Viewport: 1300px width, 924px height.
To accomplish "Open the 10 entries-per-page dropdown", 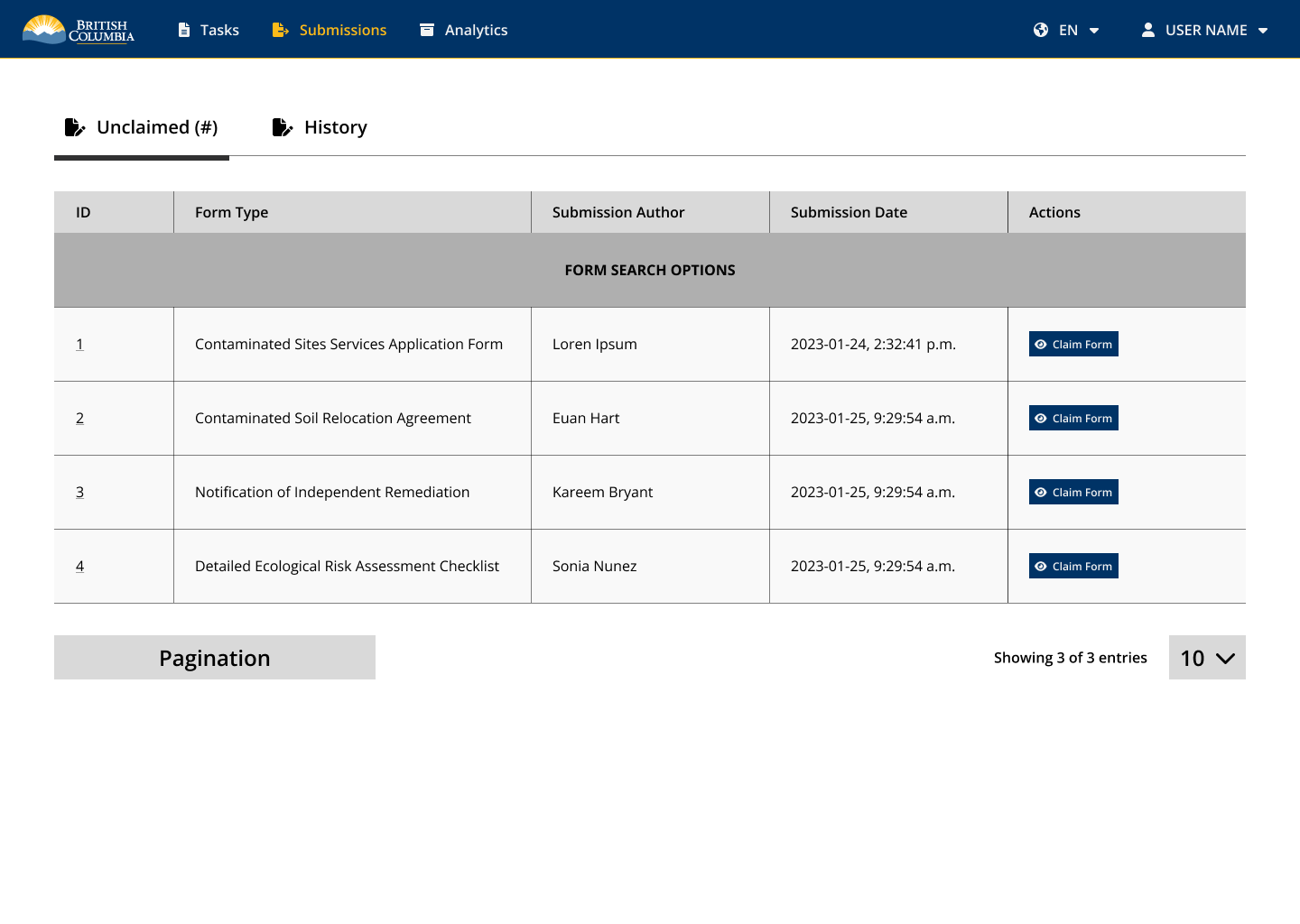I will [1207, 658].
